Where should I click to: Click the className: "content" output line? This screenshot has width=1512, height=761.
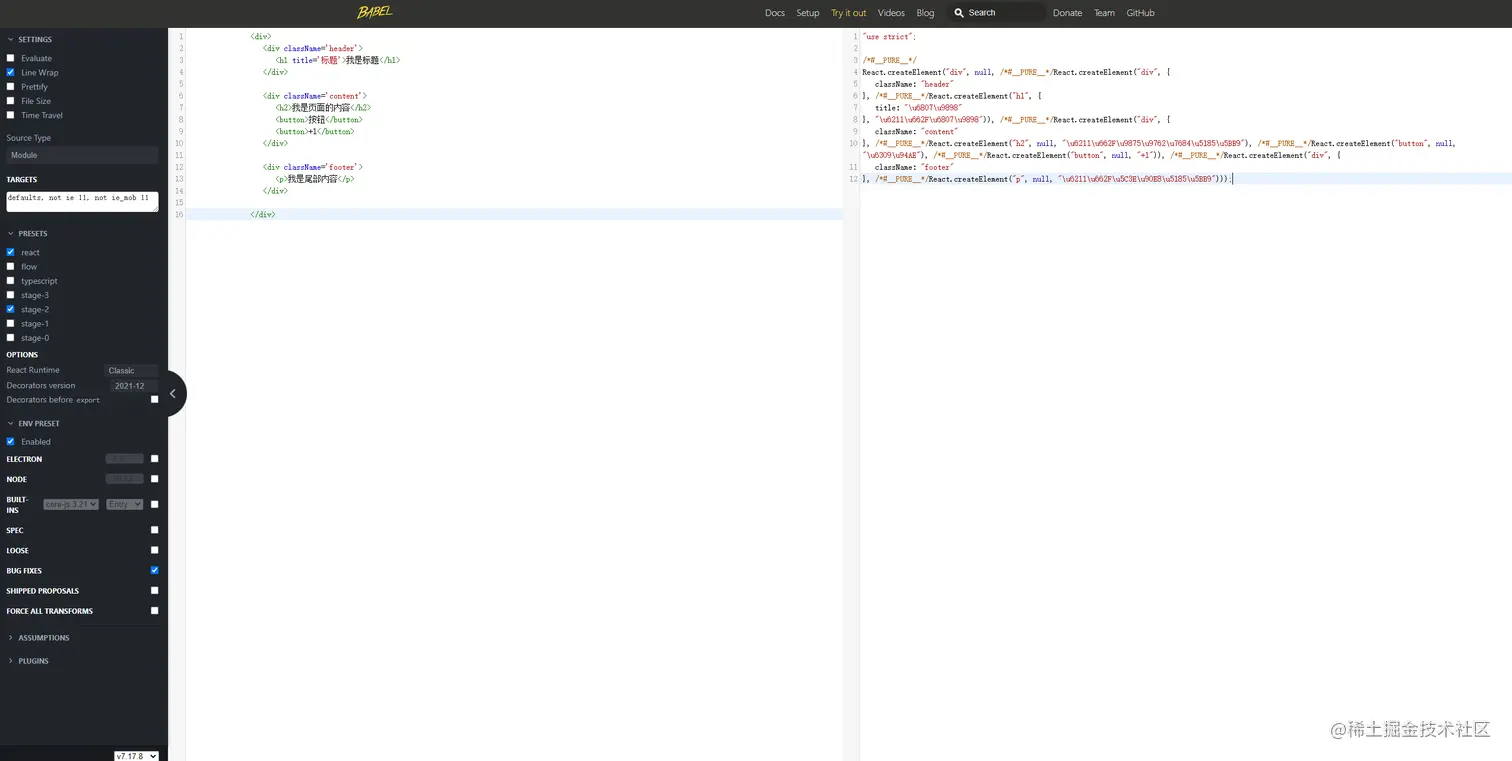point(916,131)
